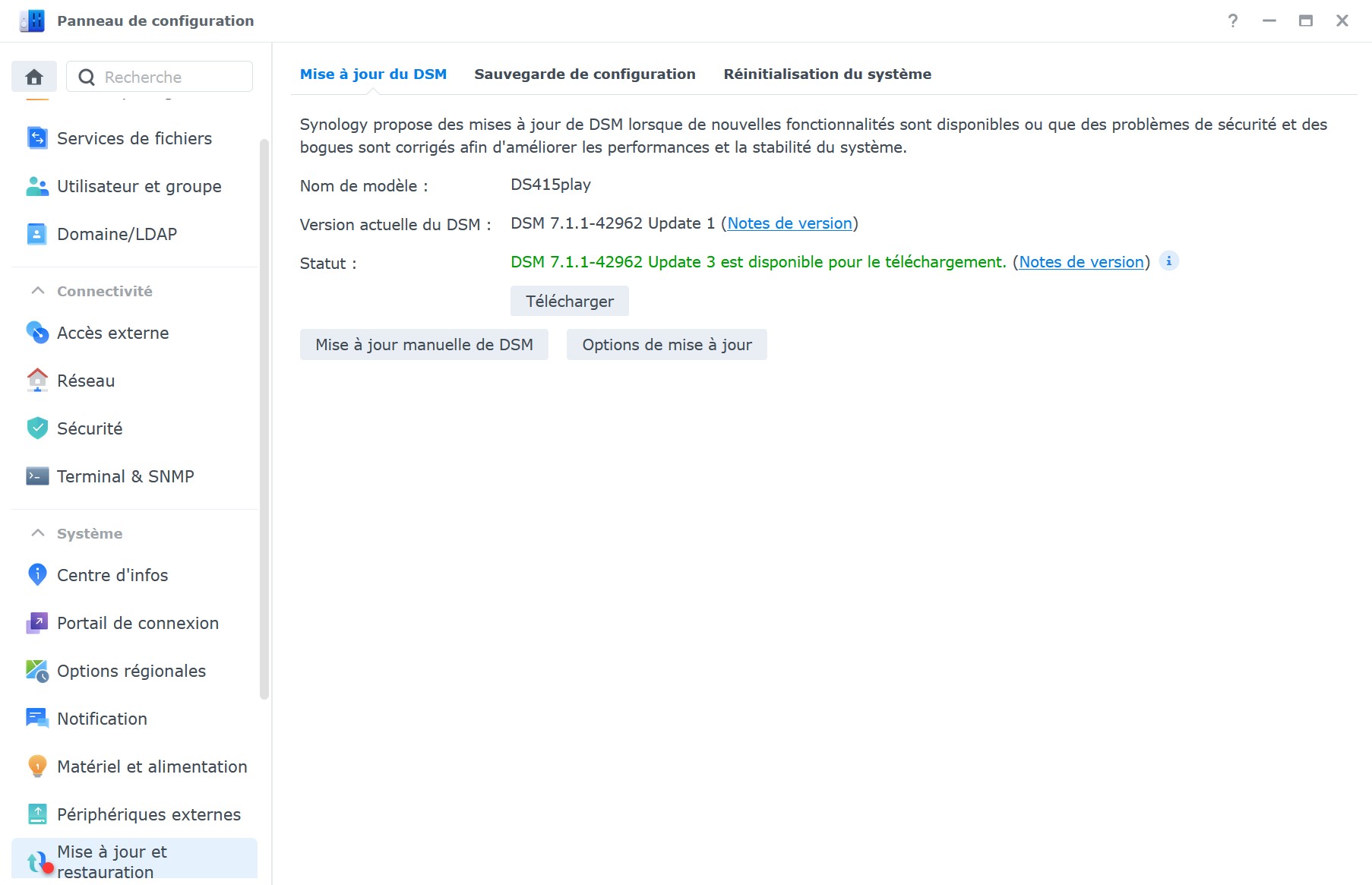1372x885 pixels.
Task: Click the home icon button
Action: coord(34,77)
